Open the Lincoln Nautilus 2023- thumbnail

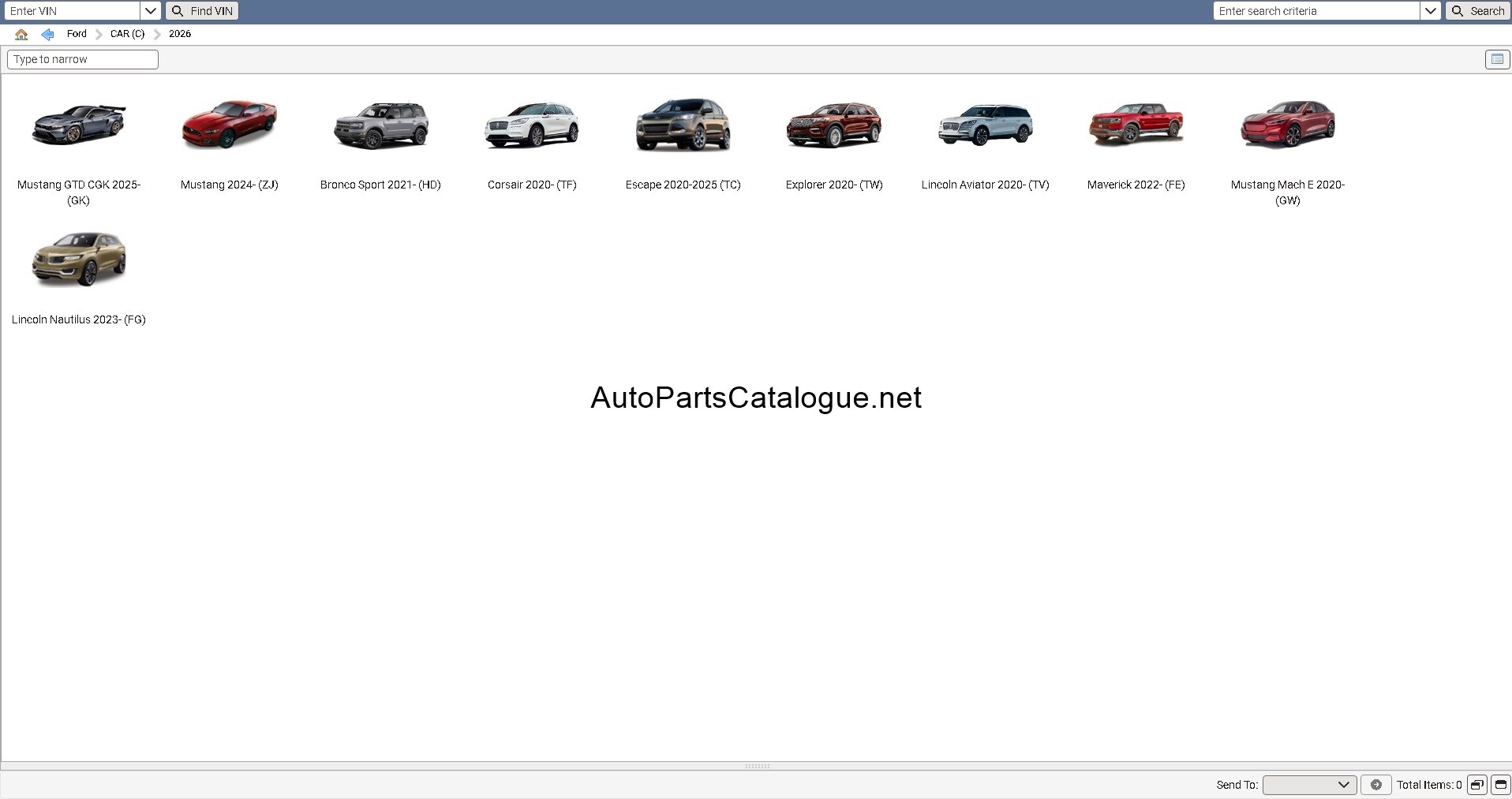tap(79, 259)
